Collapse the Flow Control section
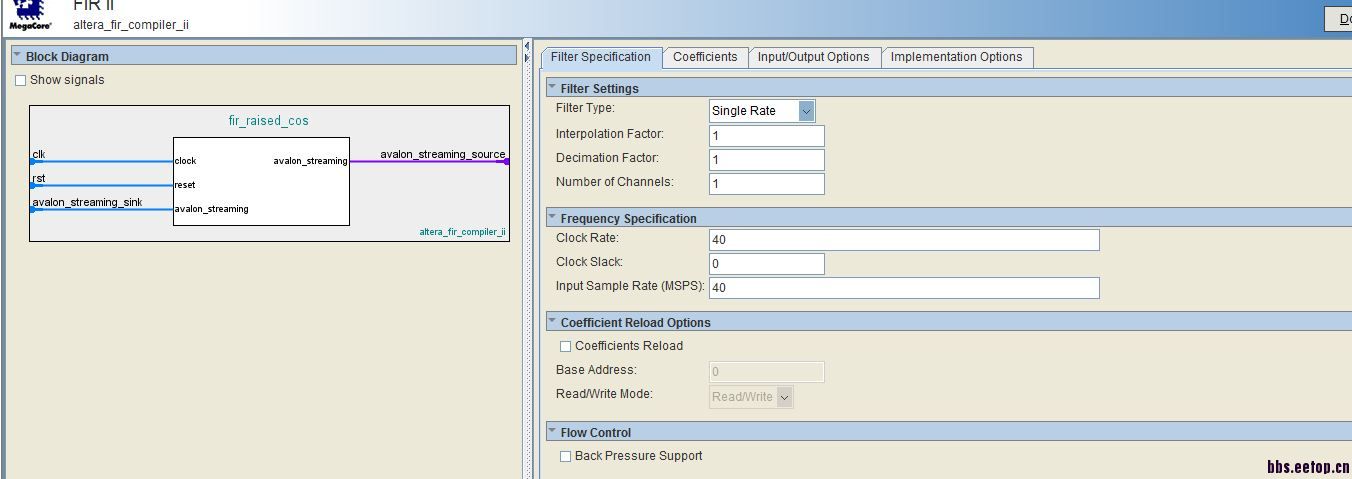The width and height of the screenshot is (1352, 479). tap(552, 432)
